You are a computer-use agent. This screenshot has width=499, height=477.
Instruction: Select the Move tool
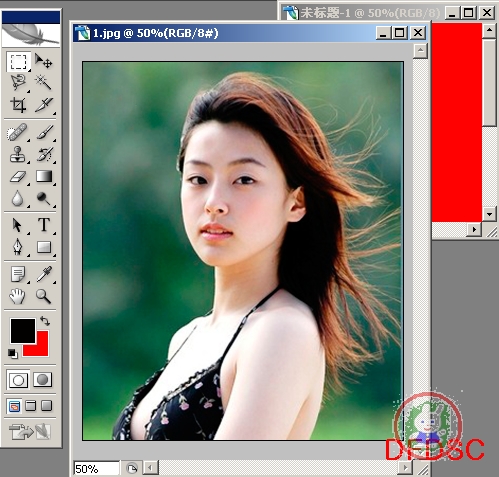[43, 62]
